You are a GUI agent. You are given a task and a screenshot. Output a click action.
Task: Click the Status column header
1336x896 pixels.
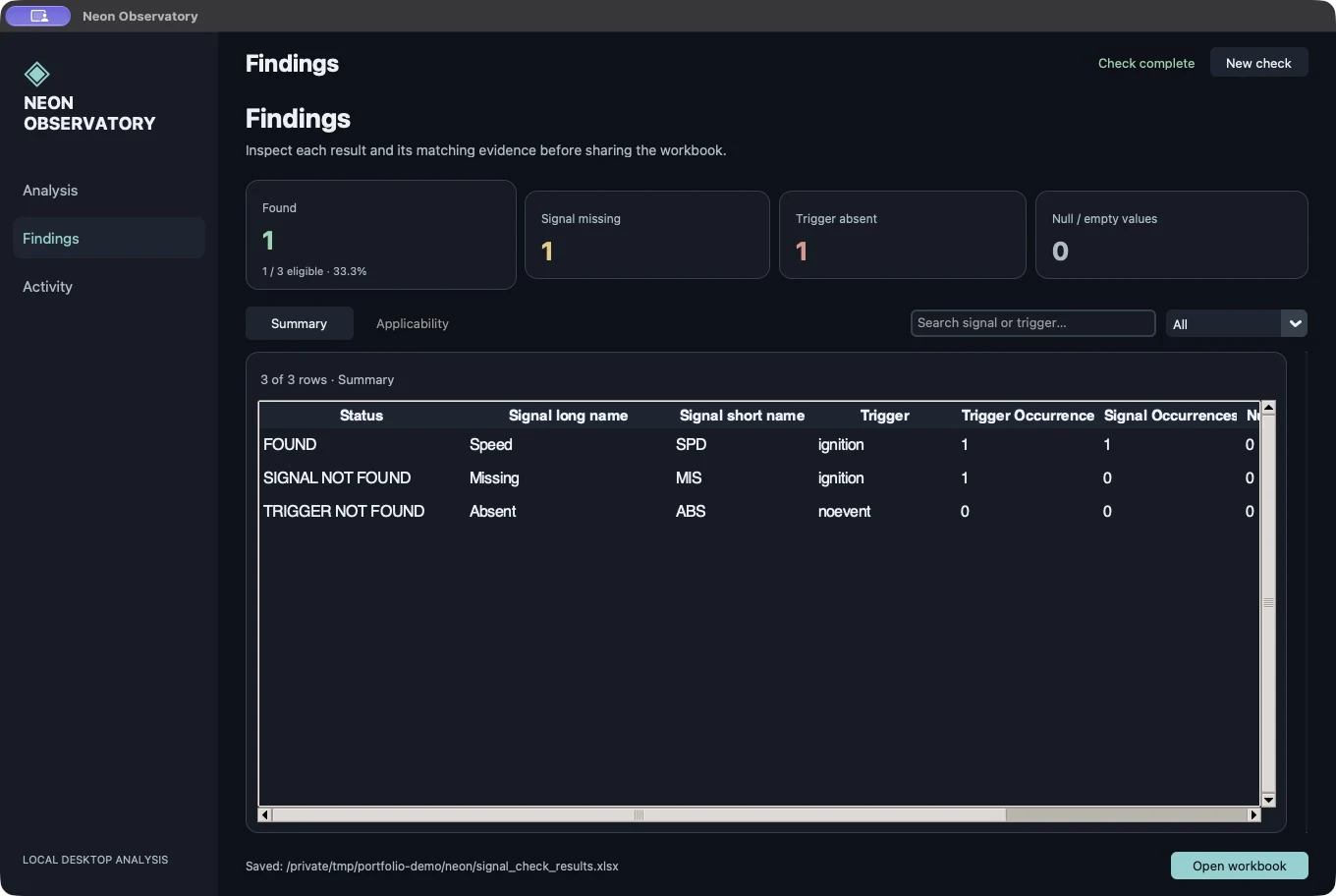point(362,416)
